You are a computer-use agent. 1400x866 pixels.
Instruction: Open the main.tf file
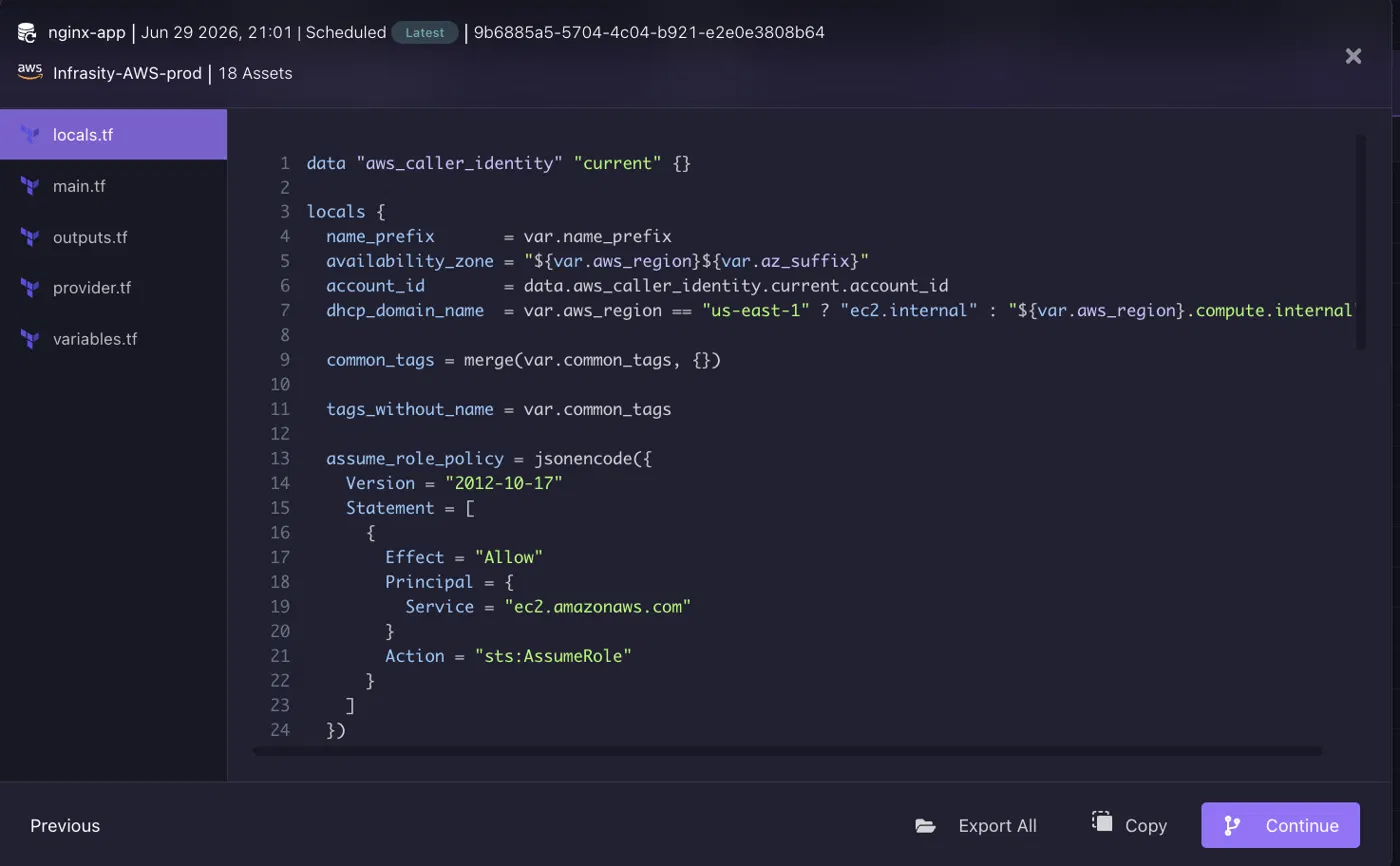click(x=113, y=186)
